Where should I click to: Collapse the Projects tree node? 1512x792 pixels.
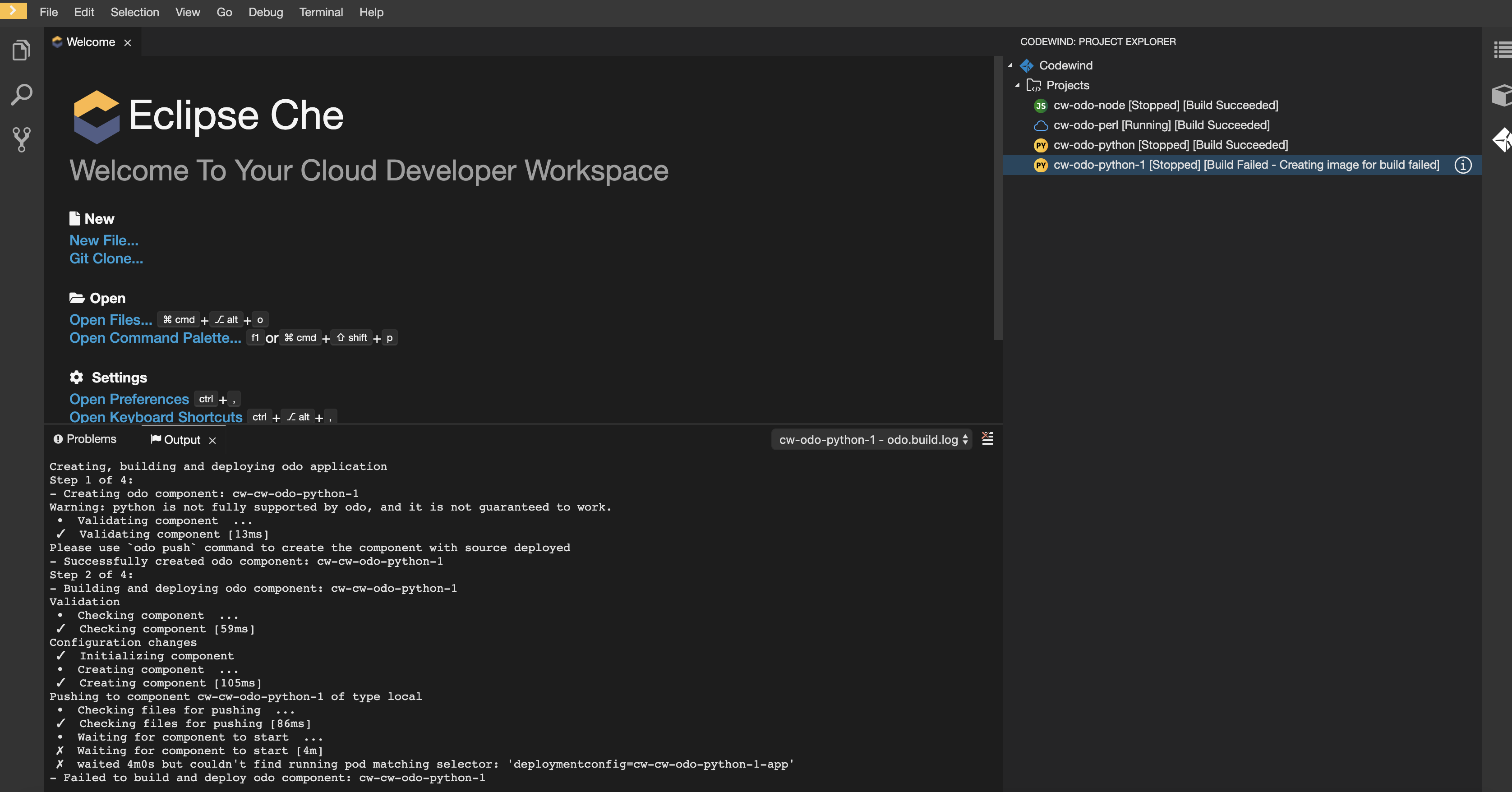click(x=1017, y=85)
